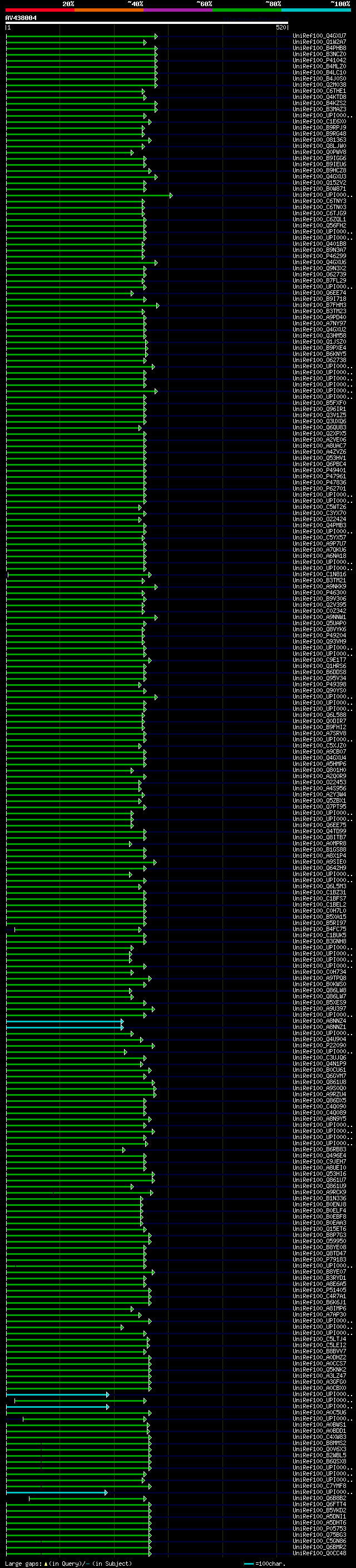The width and height of the screenshot is (356, 1568).
Task: Select the UniRef100_Q8TD47 label
Action: pos(319,1253)
